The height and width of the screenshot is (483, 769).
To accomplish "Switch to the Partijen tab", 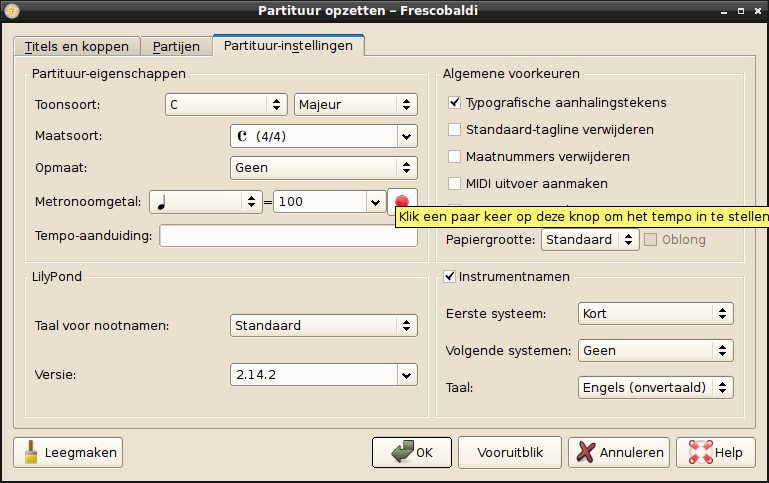I will pos(176,47).
